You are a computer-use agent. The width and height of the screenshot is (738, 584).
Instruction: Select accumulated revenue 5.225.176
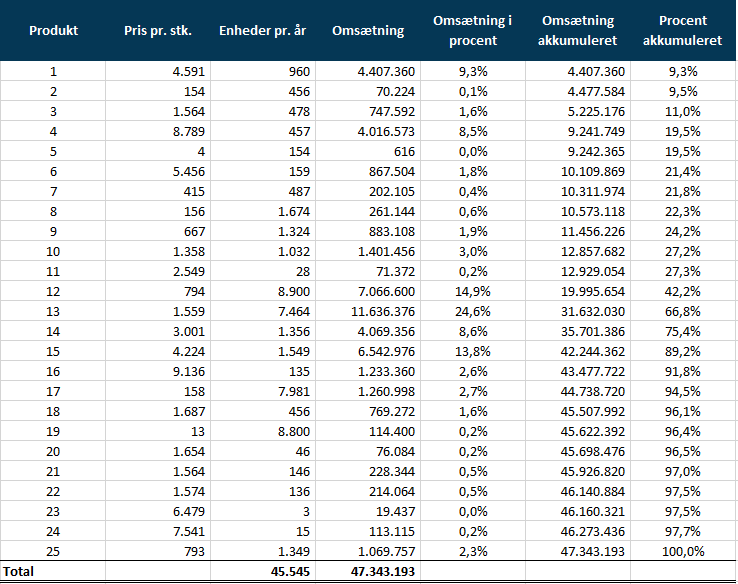[596, 112]
